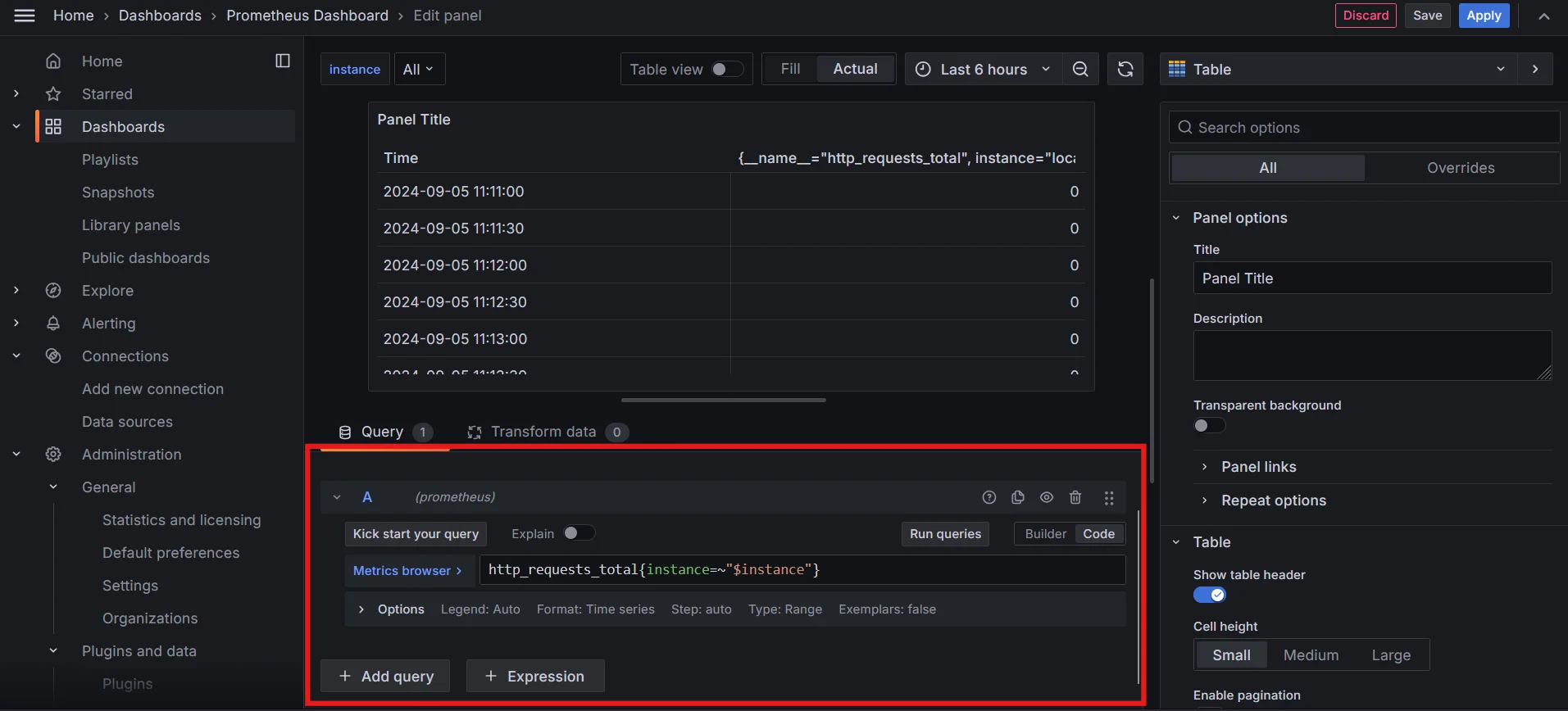Click Run queries button

click(x=945, y=534)
